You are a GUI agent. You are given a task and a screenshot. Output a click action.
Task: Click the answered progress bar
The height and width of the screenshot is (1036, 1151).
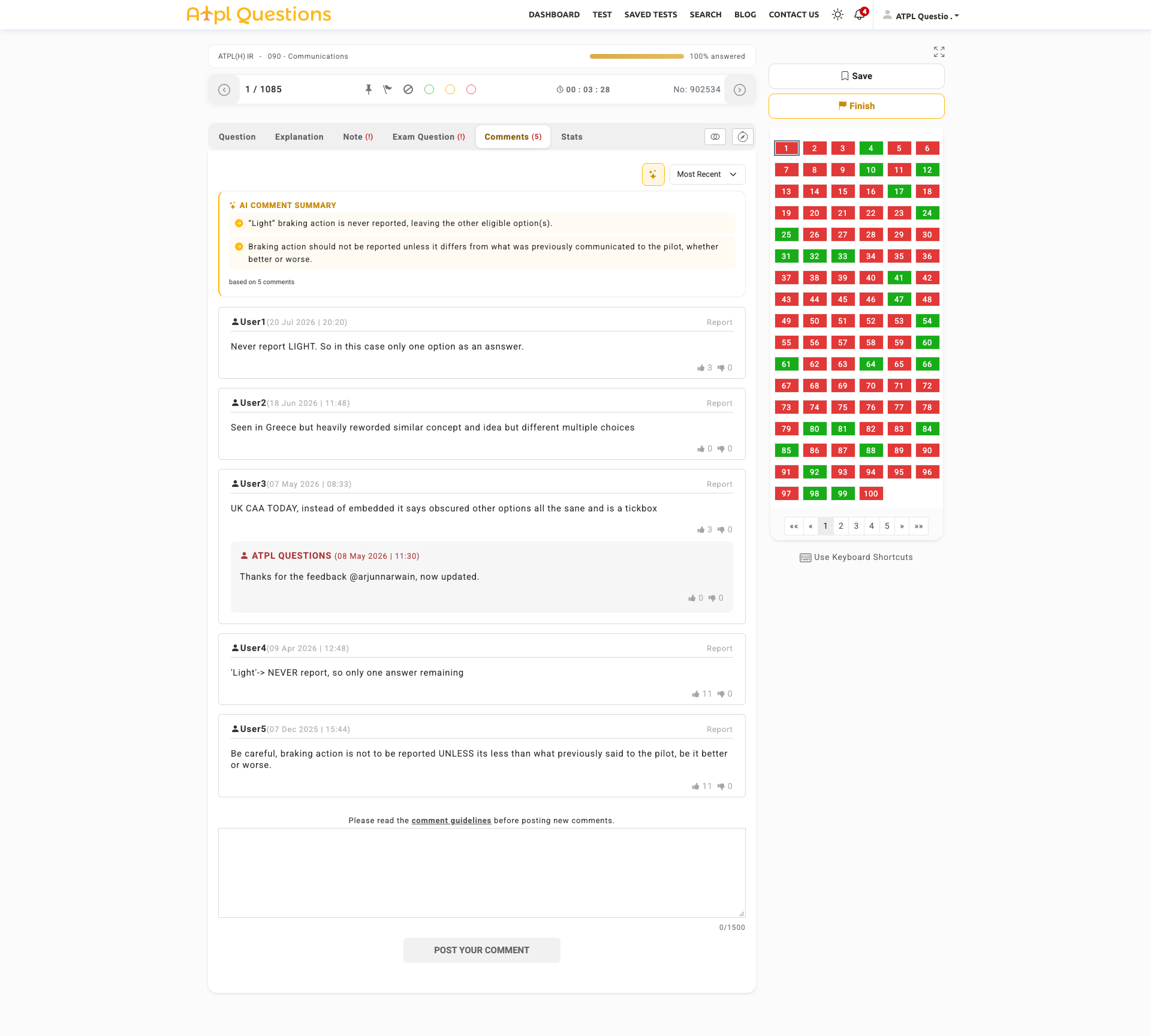coord(637,56)
